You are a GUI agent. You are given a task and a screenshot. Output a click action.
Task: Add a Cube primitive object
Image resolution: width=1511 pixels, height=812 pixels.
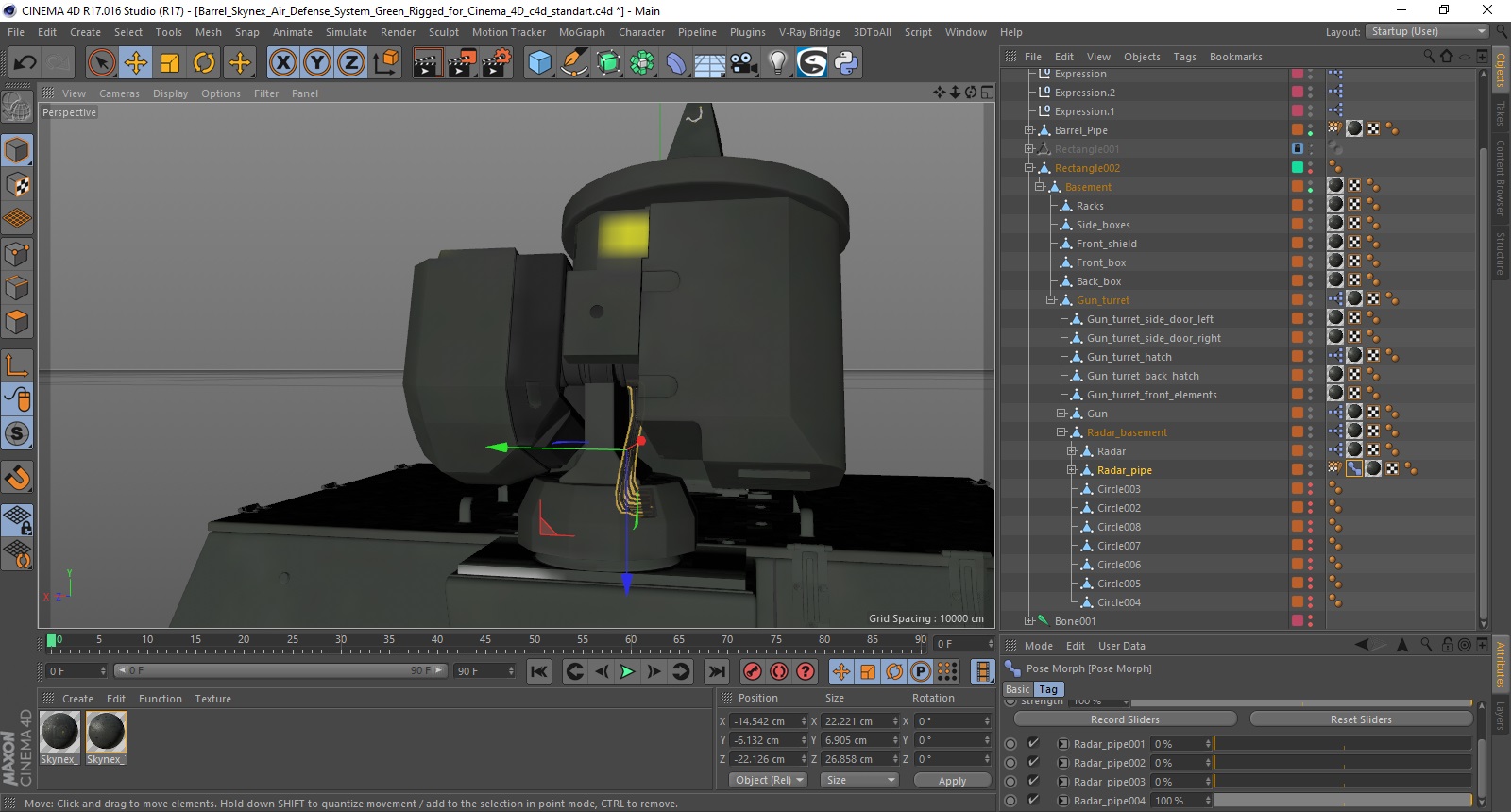(539, 63)
